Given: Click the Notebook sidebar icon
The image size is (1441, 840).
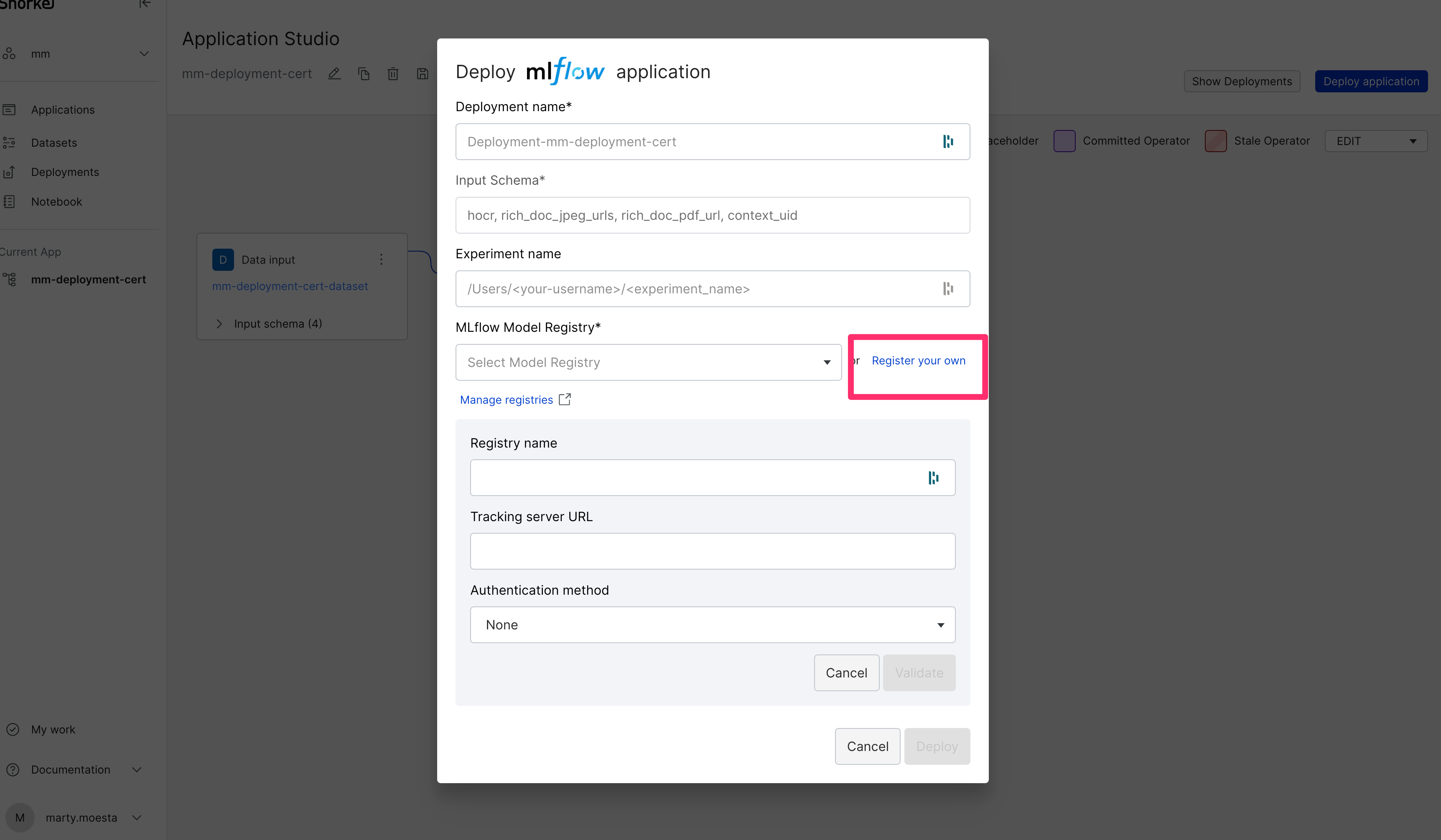Looking at the screenshot, I should [9, 202].
